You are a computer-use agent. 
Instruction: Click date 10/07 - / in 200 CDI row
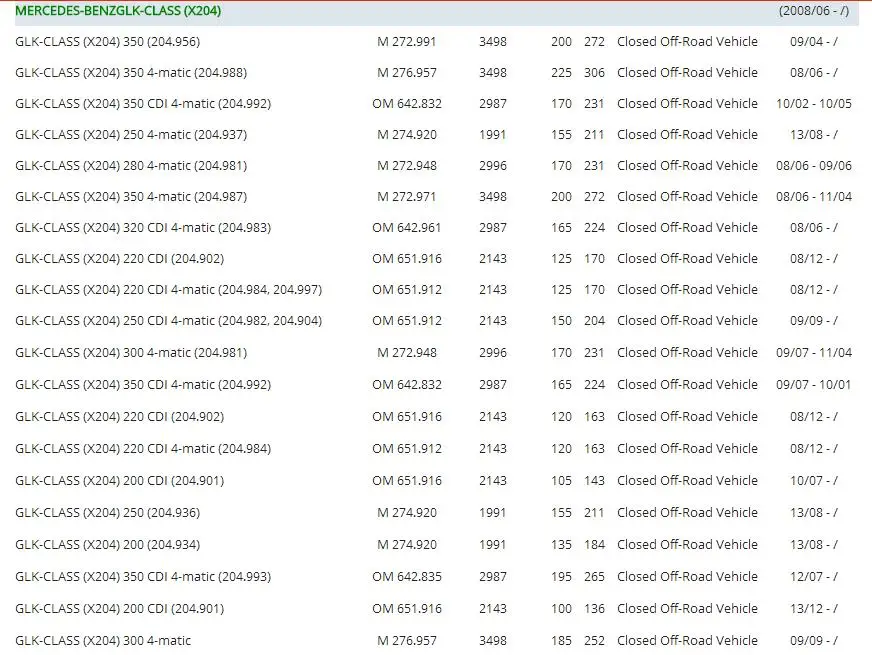[x=814, y=481]
